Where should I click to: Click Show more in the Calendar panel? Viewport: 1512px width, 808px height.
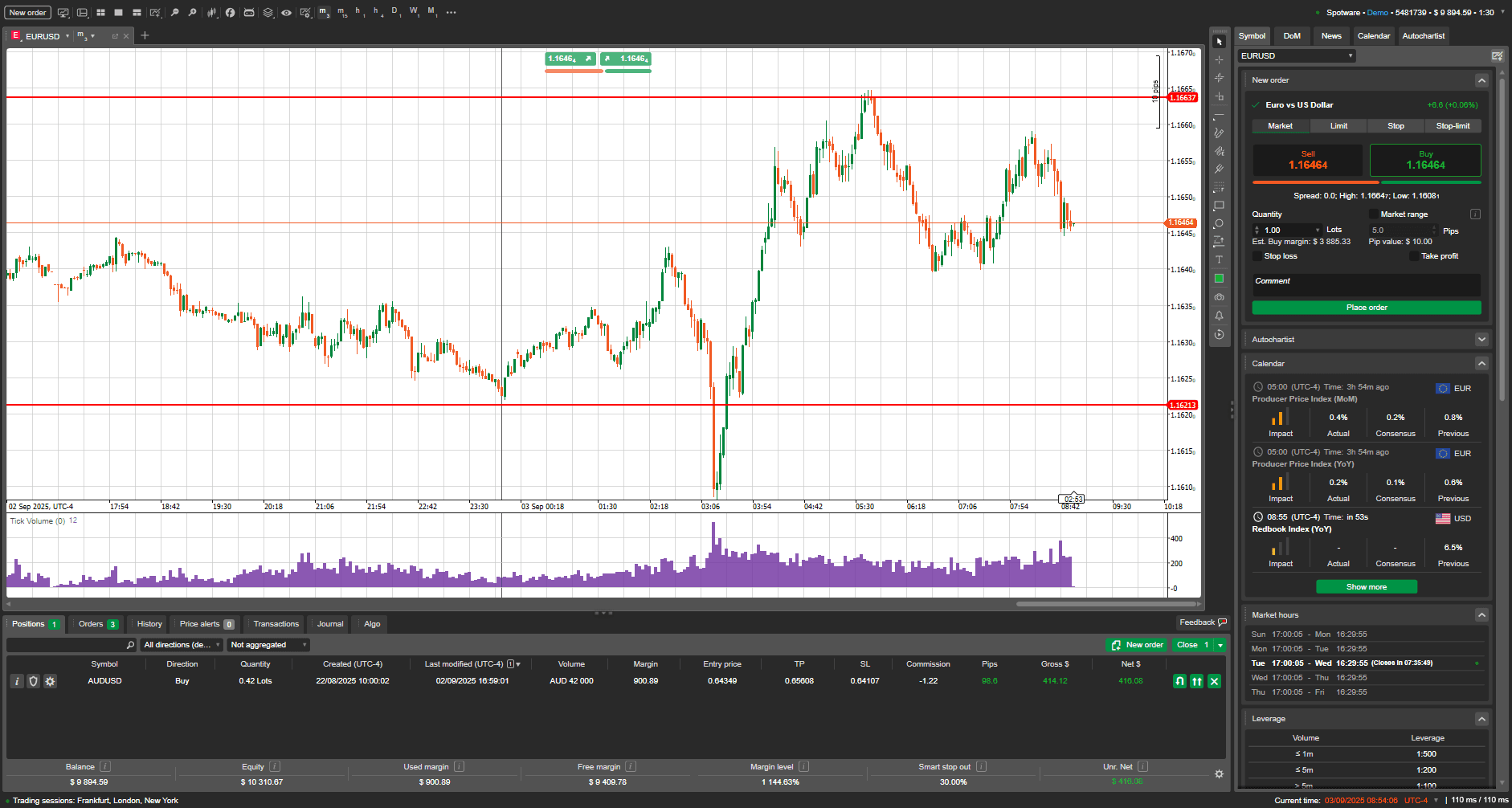pos(1366,586)
